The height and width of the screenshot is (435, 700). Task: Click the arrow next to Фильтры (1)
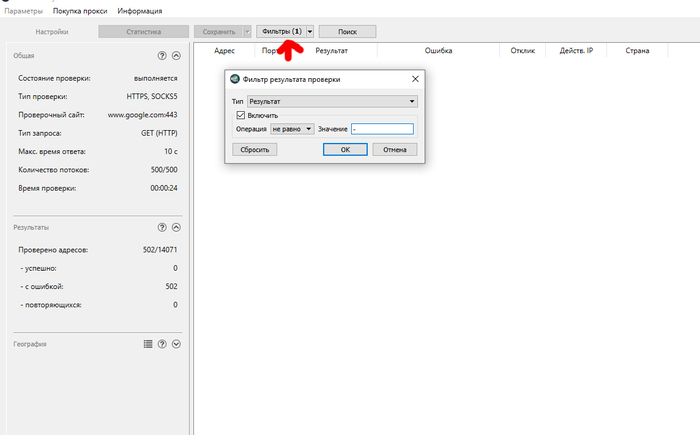[x=310, y=32]
